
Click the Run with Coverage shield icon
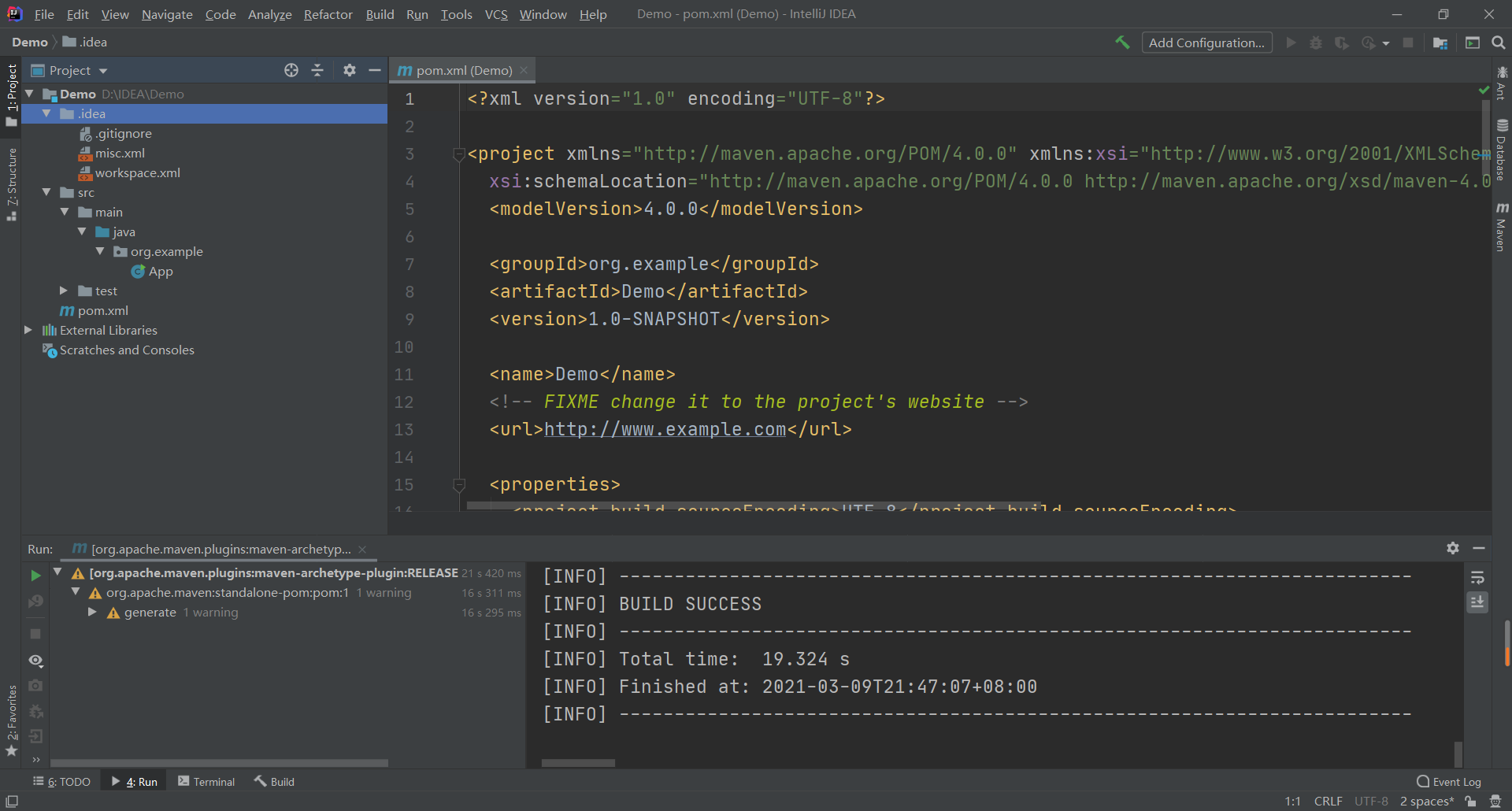click(x=1342, y=43)
